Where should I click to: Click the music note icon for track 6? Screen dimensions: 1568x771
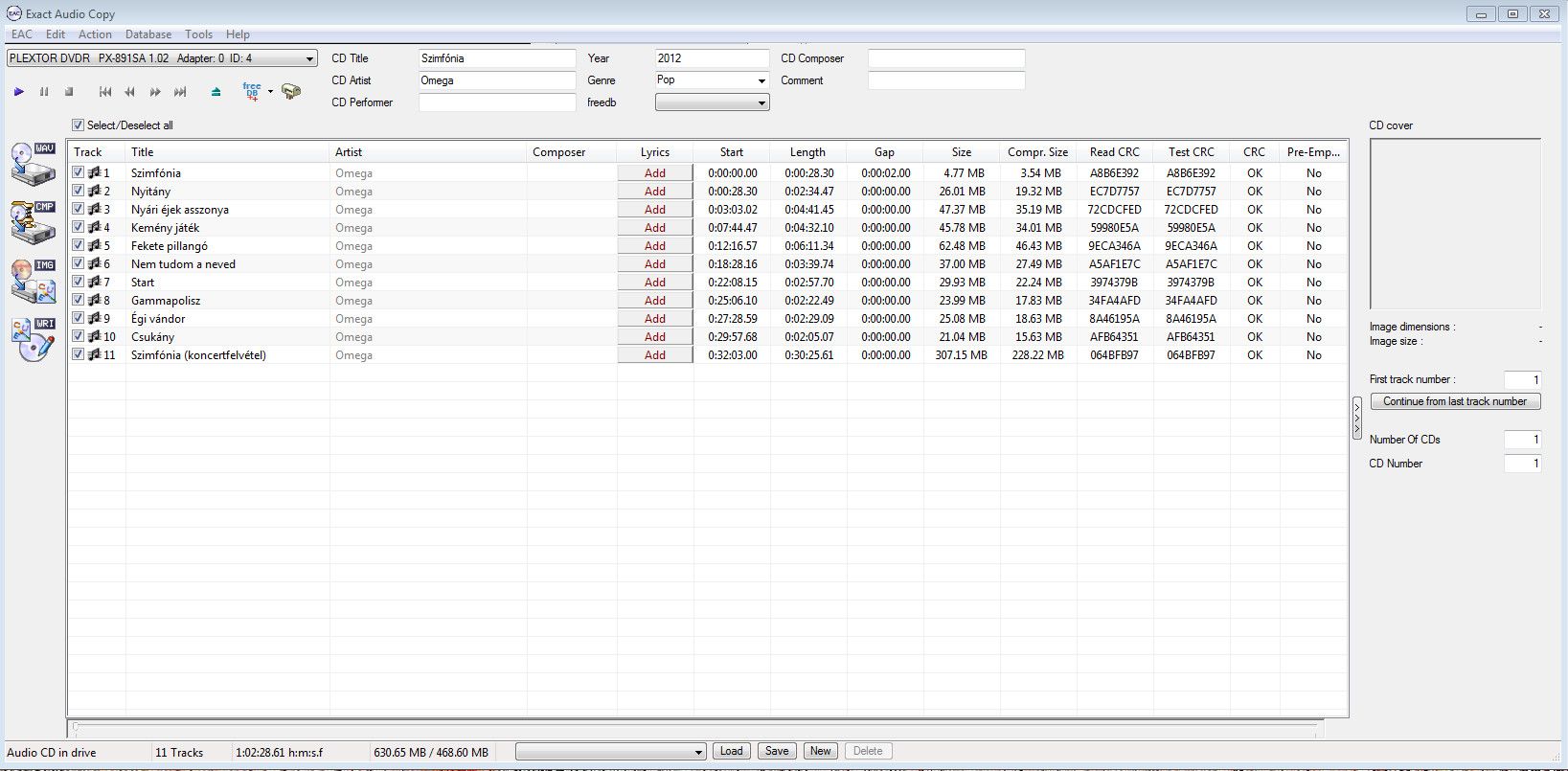94,264
